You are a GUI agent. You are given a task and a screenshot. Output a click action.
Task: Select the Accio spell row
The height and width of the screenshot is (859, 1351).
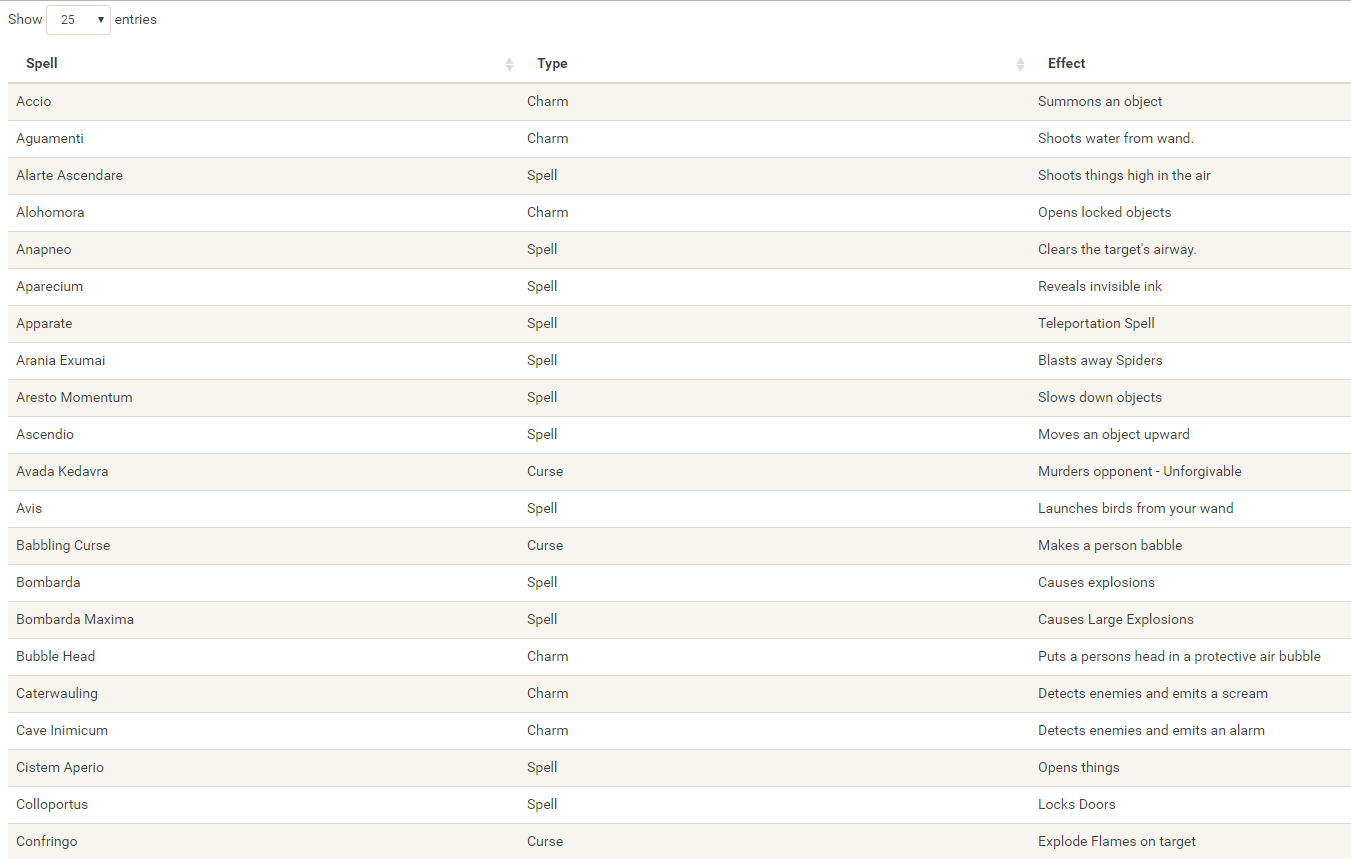pyautogui.click(x=34, y=101)
